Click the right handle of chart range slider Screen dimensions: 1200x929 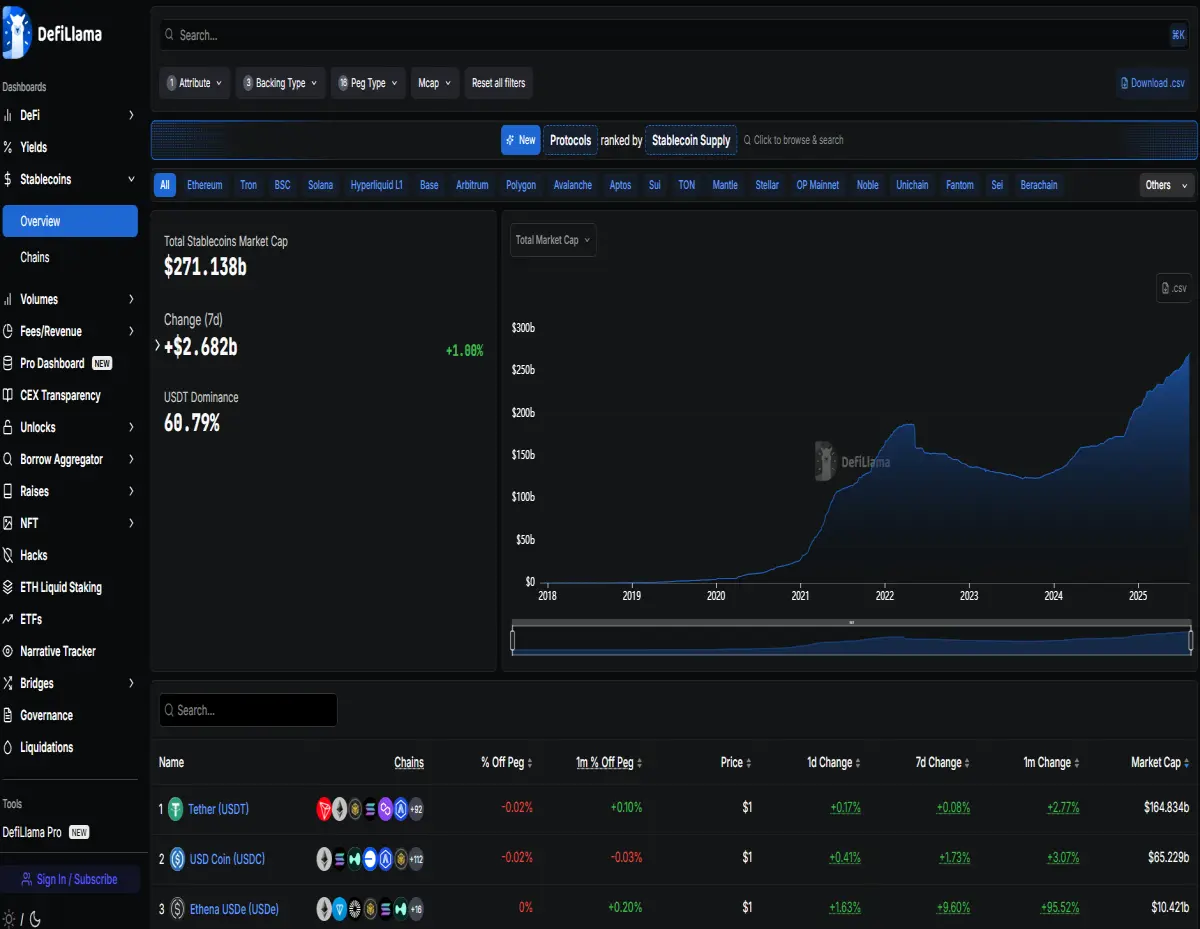(x=1191, y=641)
